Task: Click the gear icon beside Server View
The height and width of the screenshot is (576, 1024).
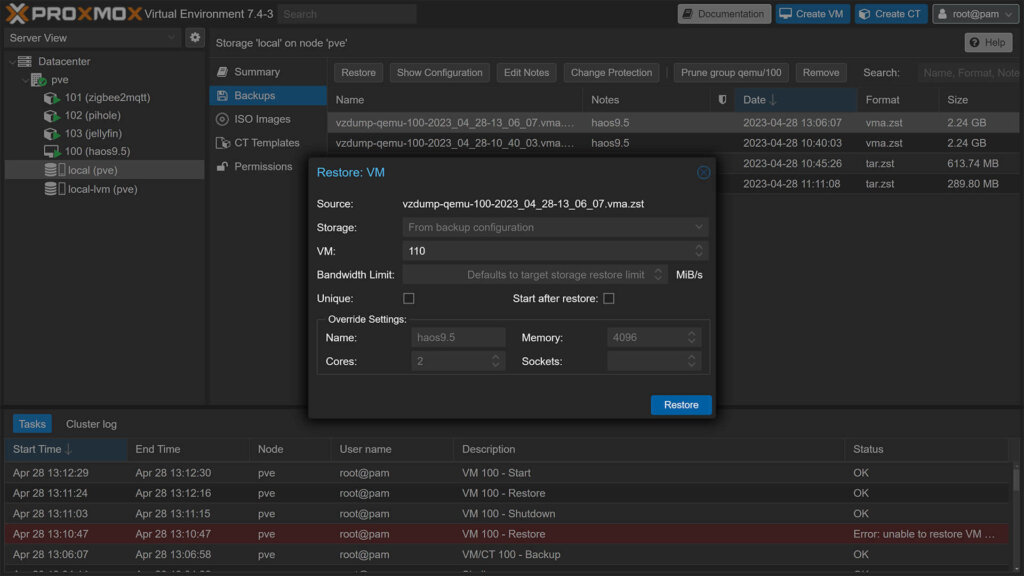Action: coord(194,36)
